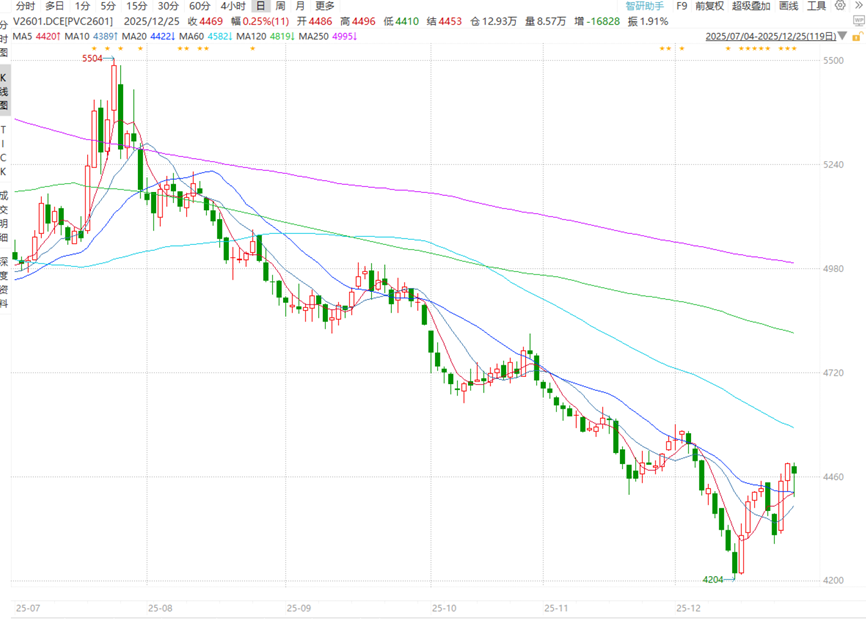Click the MA5 4420 indicator label
The width and height of the screenshot is (866, 619).
[x=36, y=36]
